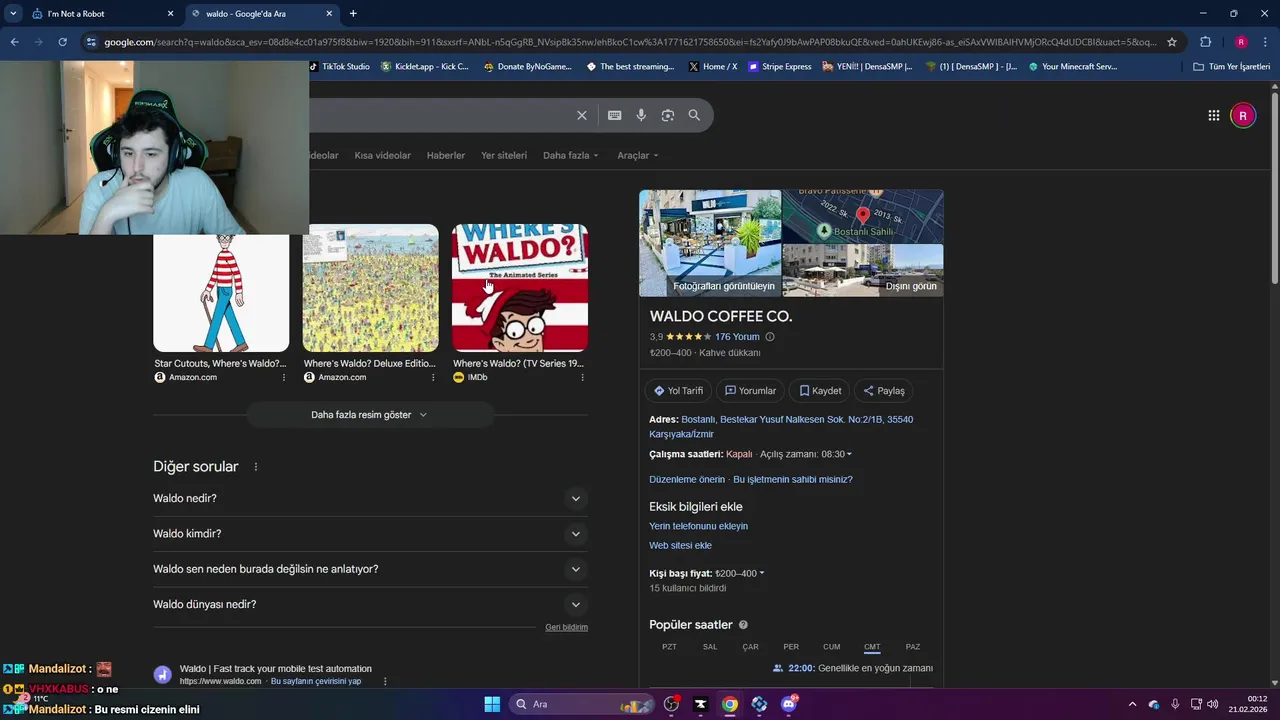Click Bu sayfanın çevirisini yap link
Image resolution: width=1280 pixels, height=720 pixels.
click(x=316, y=682)
